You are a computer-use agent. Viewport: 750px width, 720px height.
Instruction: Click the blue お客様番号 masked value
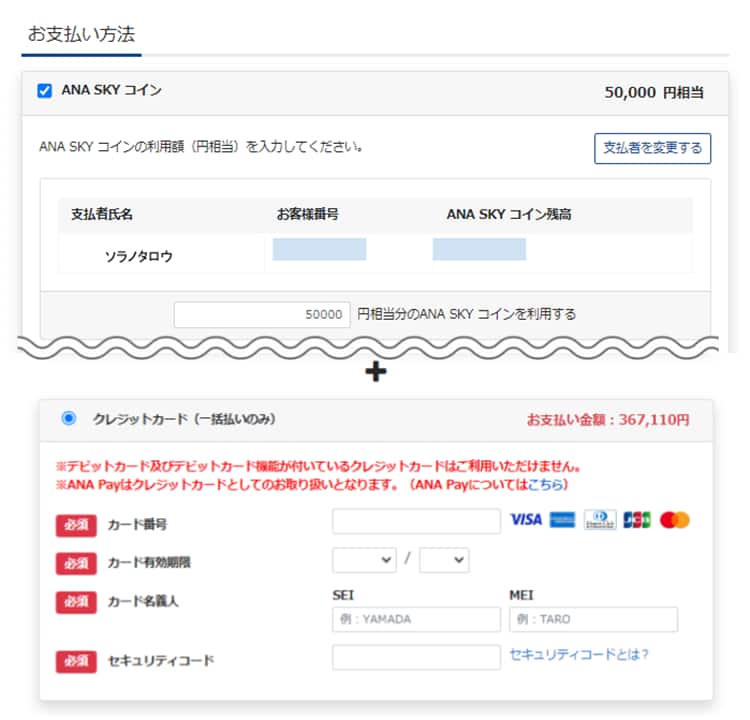pyautogui.click(x=319, y=250)
